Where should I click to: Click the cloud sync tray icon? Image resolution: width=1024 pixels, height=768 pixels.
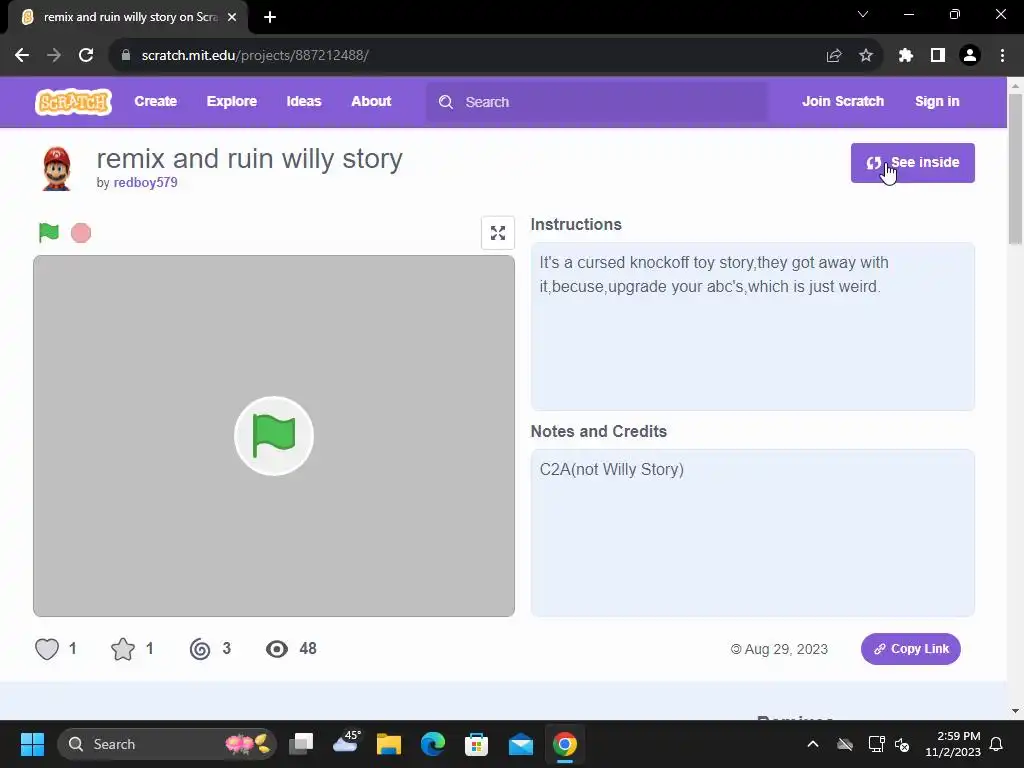[x=845, y=744]
